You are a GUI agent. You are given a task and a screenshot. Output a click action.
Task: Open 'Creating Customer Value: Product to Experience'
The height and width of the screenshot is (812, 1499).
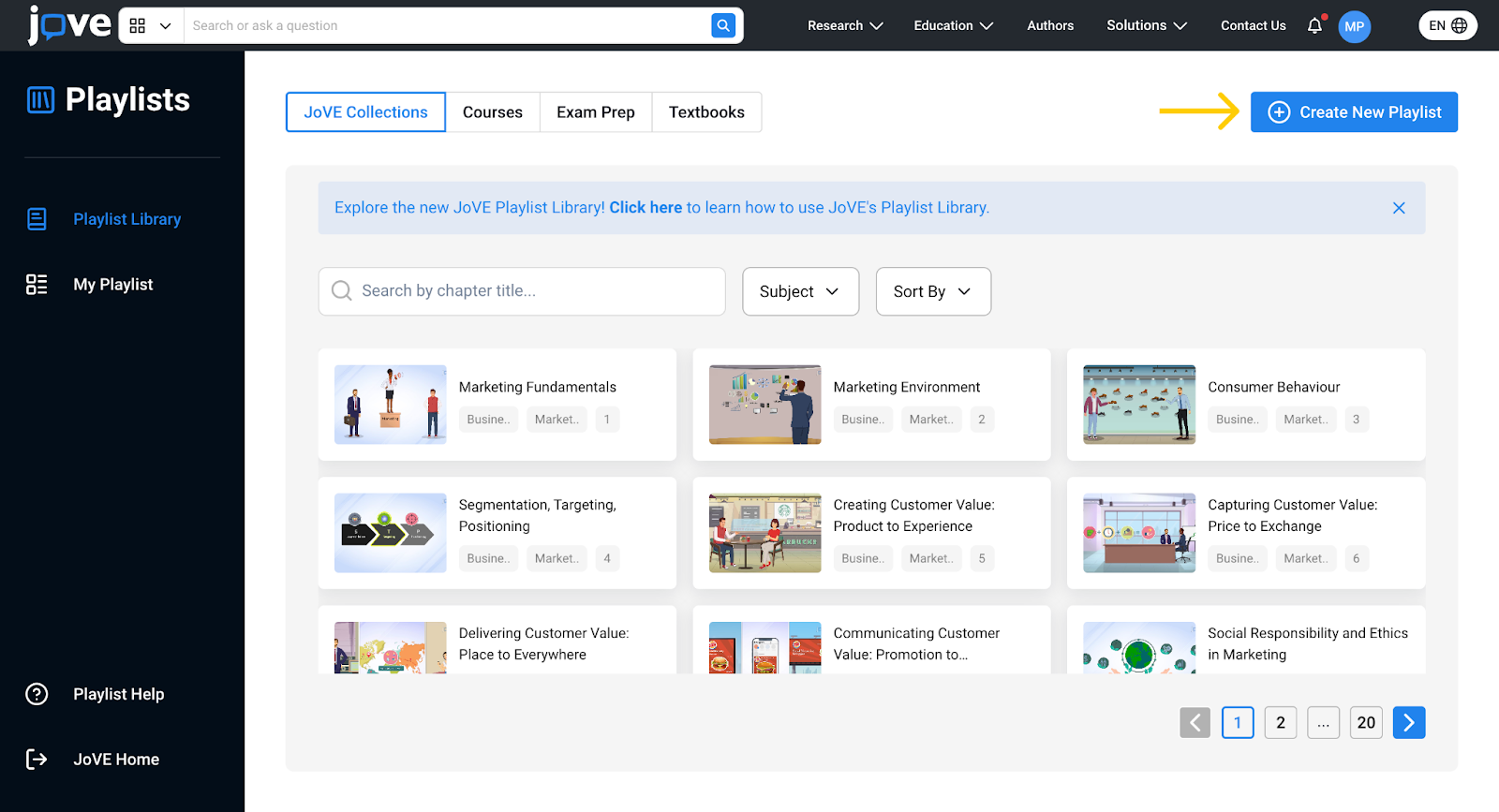[913, 516]
